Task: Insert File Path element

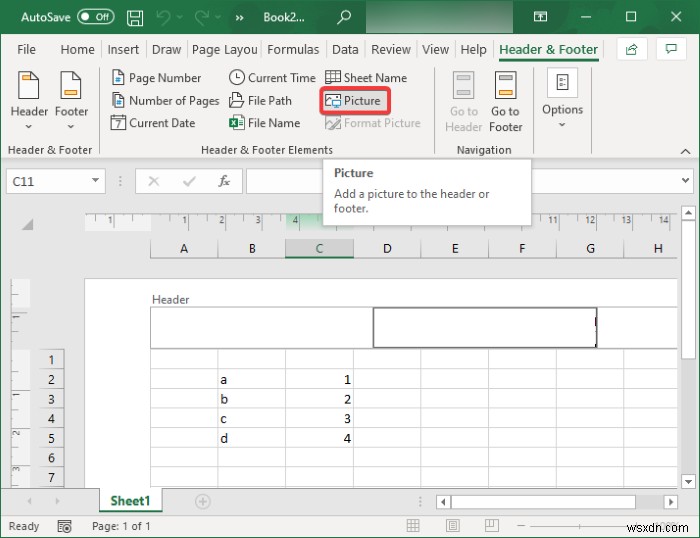Action: [x=260, y=100]
